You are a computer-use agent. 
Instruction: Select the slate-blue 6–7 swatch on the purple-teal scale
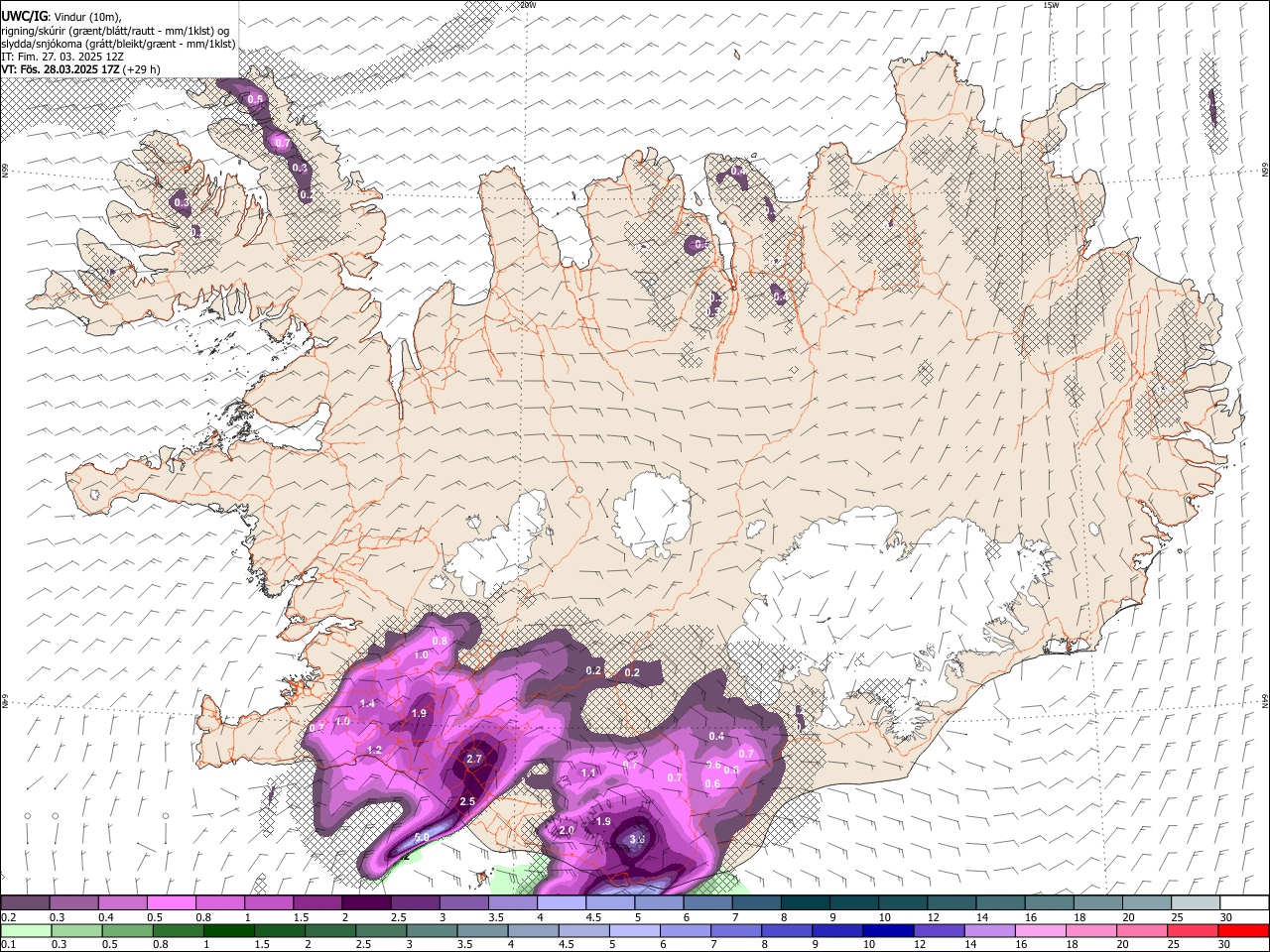coord(708,902)
